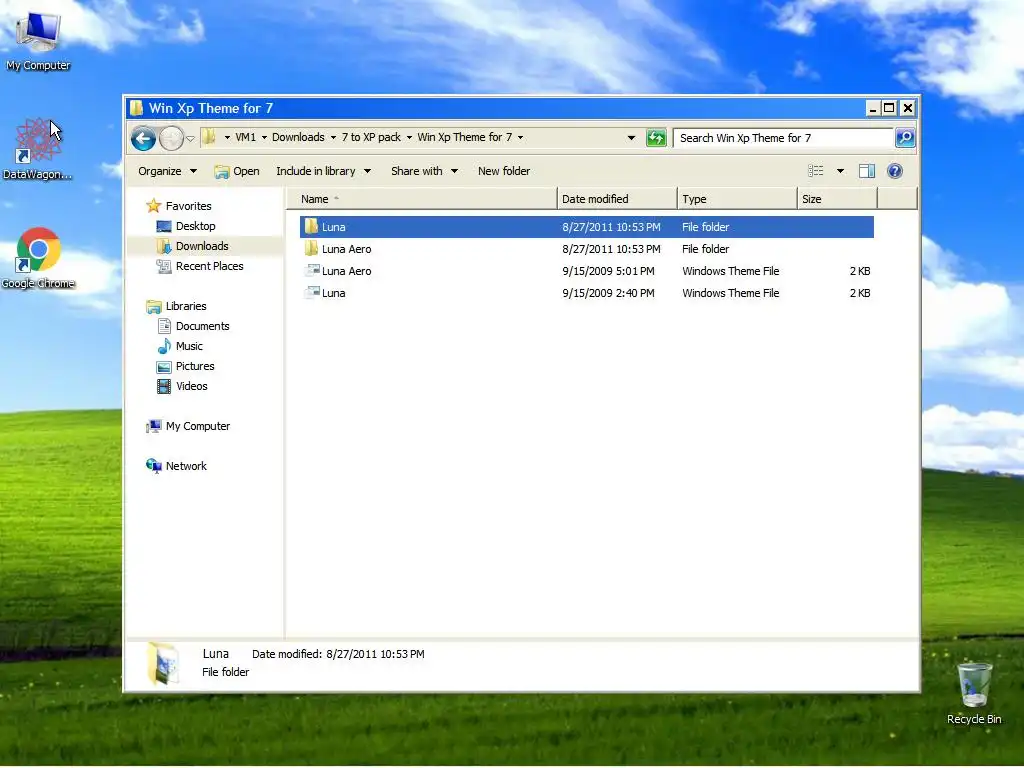Select Downloads under Favorites

[x=202, y=246]
